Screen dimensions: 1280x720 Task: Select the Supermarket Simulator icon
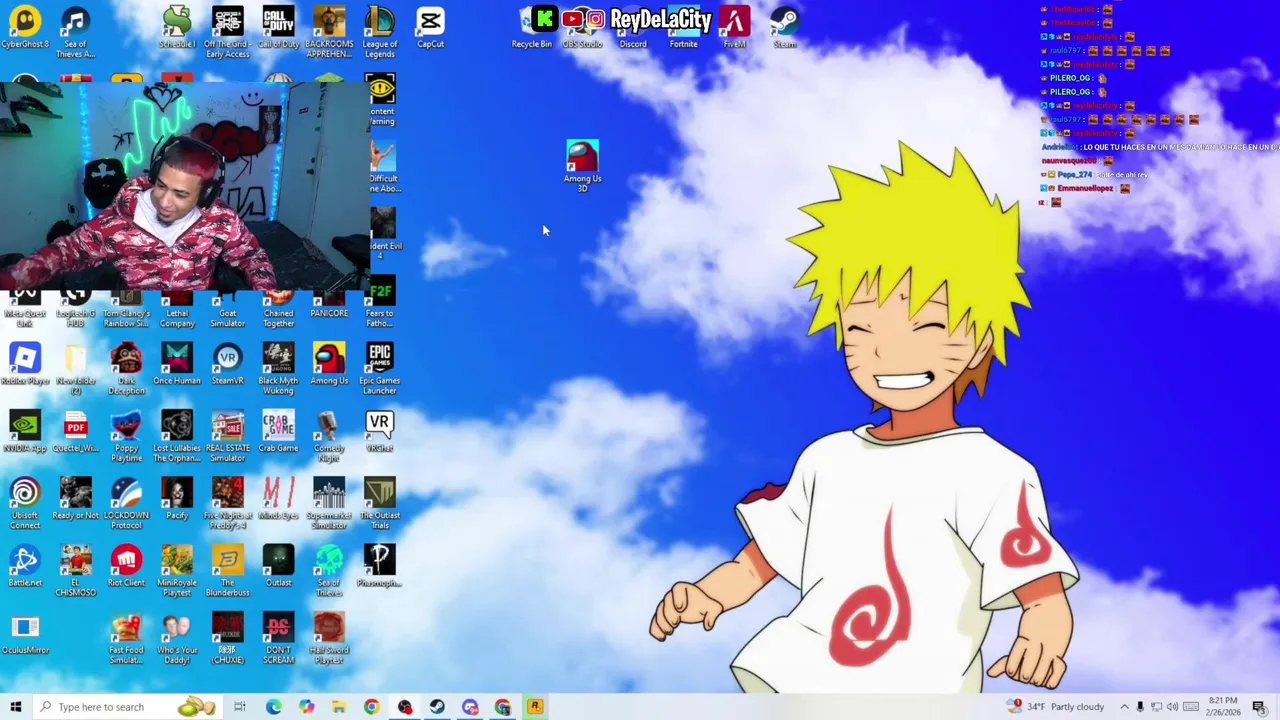click(x=329, y=503)
